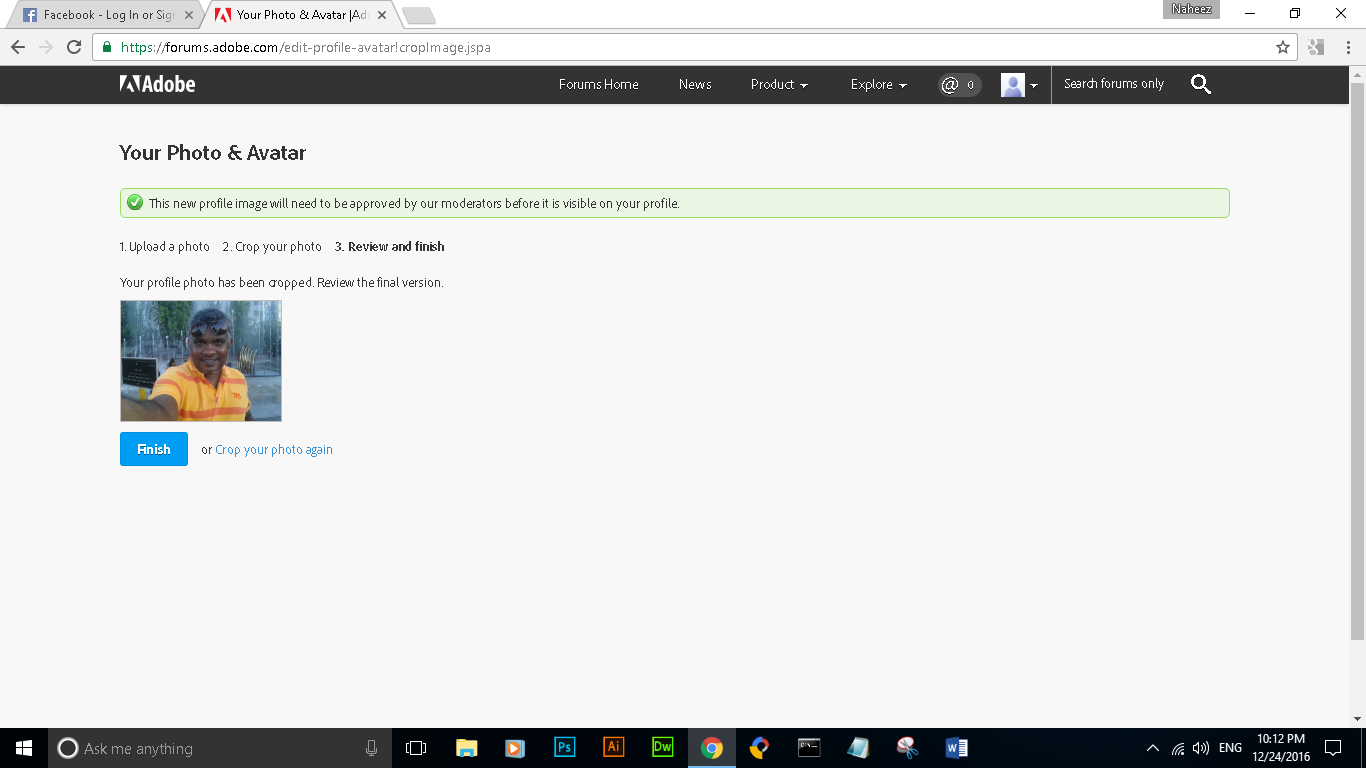1366x768 pixels.
Task: Reload the page with refresh icon
Action: tap(74, 47)
